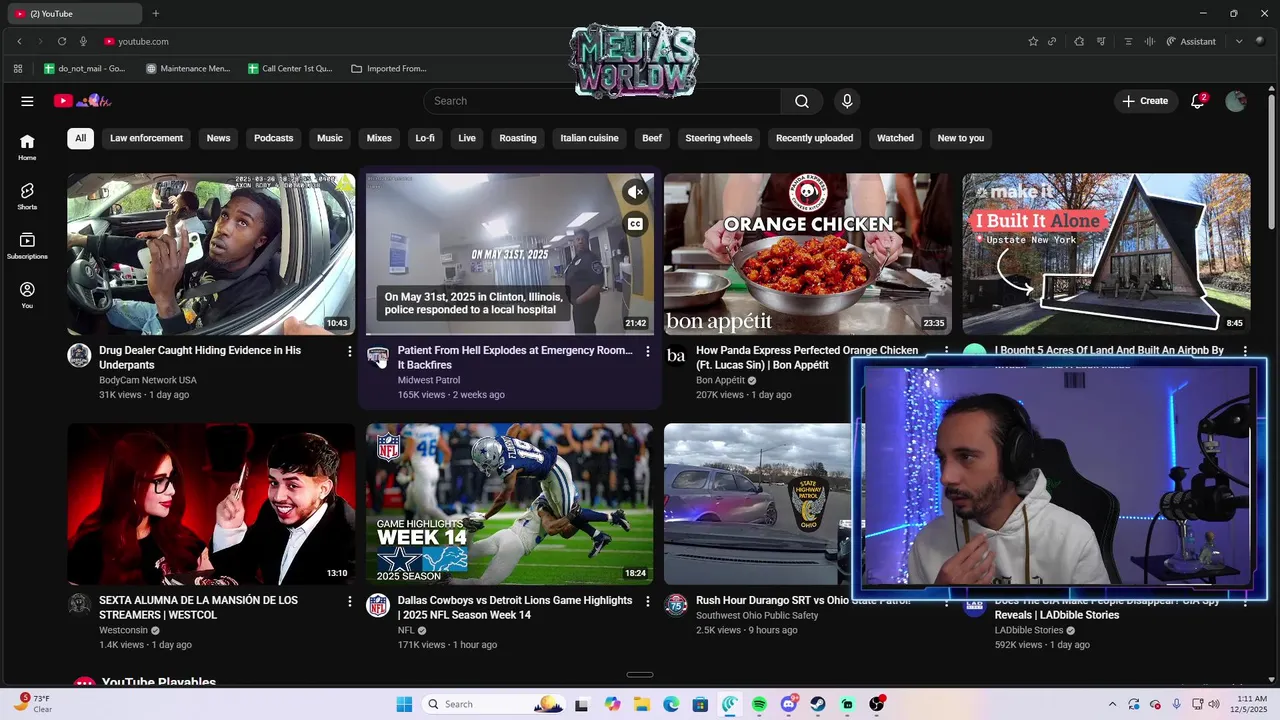Open Spotify from the taskbar
The width and height of the screenshot is (1280, 720).
(759, 704)
